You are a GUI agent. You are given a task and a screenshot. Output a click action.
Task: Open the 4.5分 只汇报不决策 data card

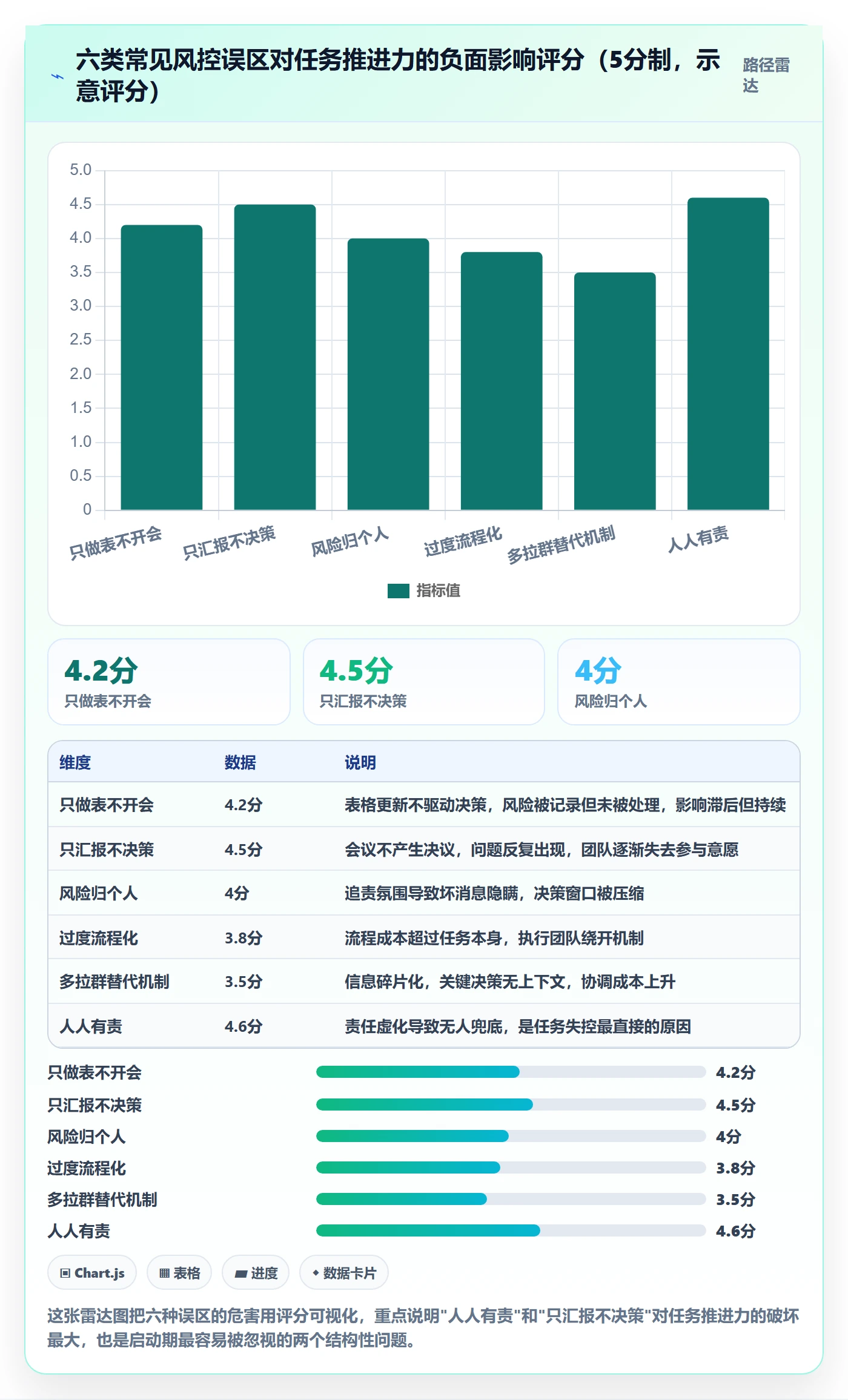click(x=424, y=682)
